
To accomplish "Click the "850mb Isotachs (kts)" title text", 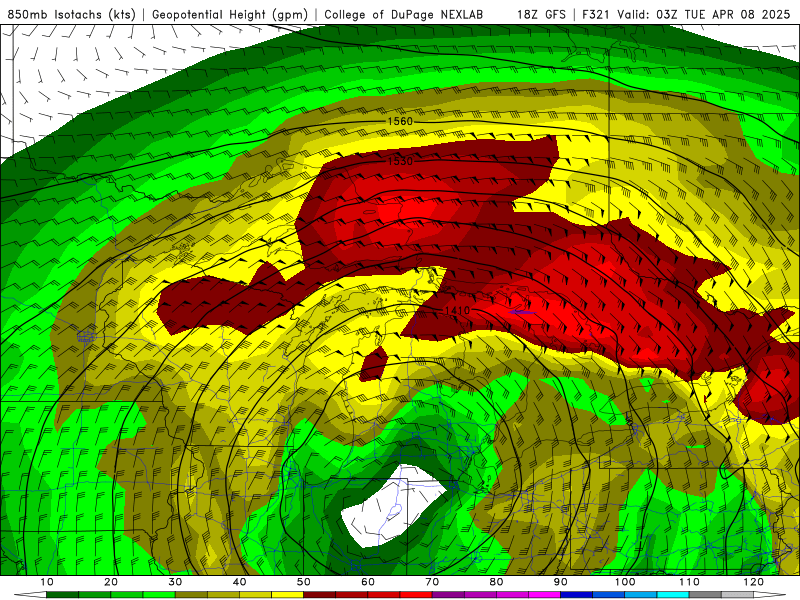I will coord(71,15).
